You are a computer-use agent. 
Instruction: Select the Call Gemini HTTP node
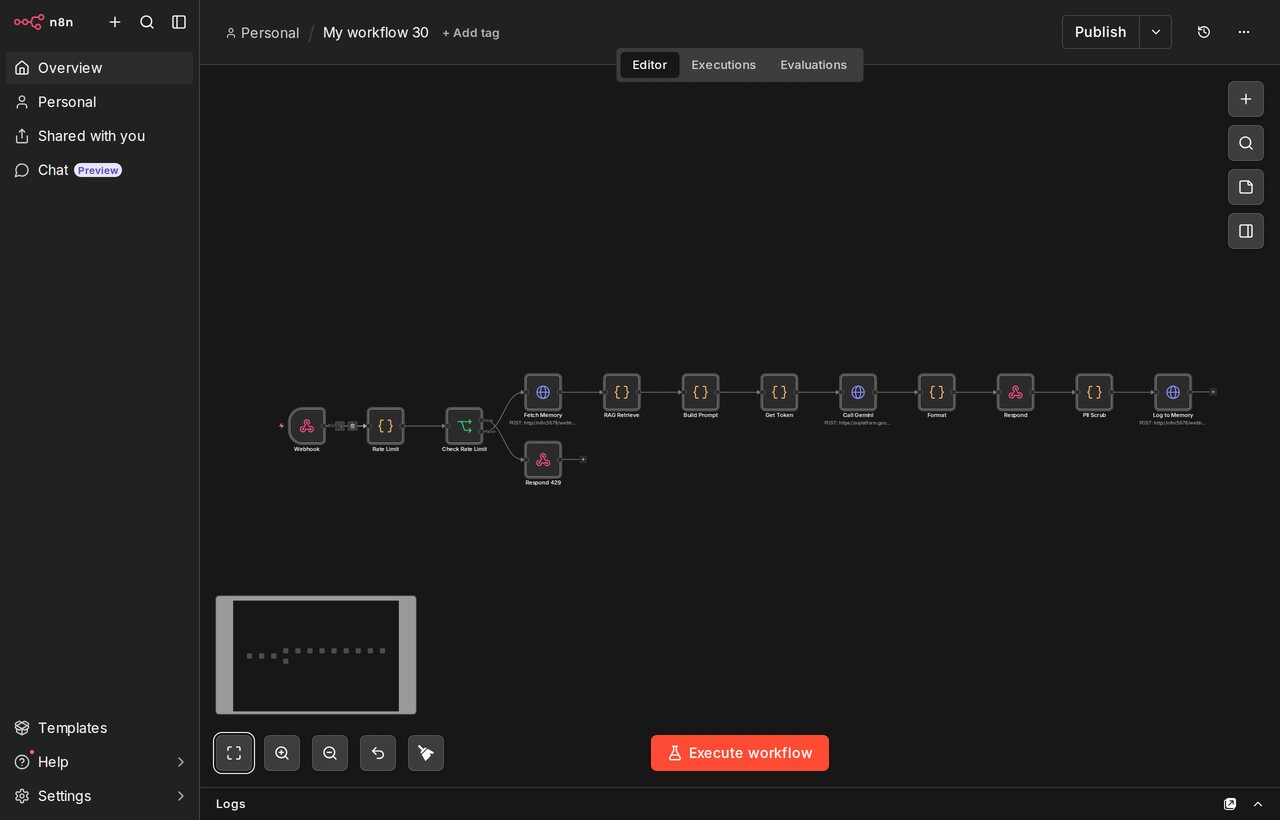858,392
